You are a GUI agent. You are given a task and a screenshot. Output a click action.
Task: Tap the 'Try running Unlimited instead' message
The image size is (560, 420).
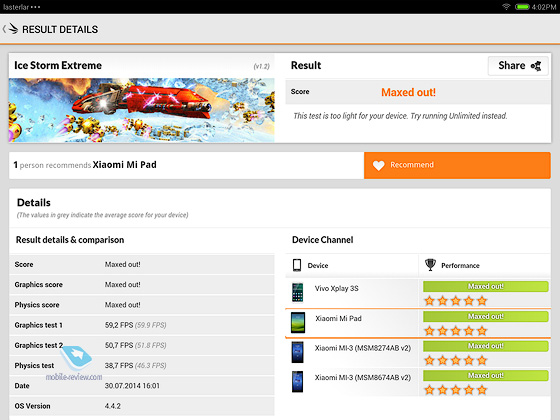pyautogui.click(x=459, y=116)
